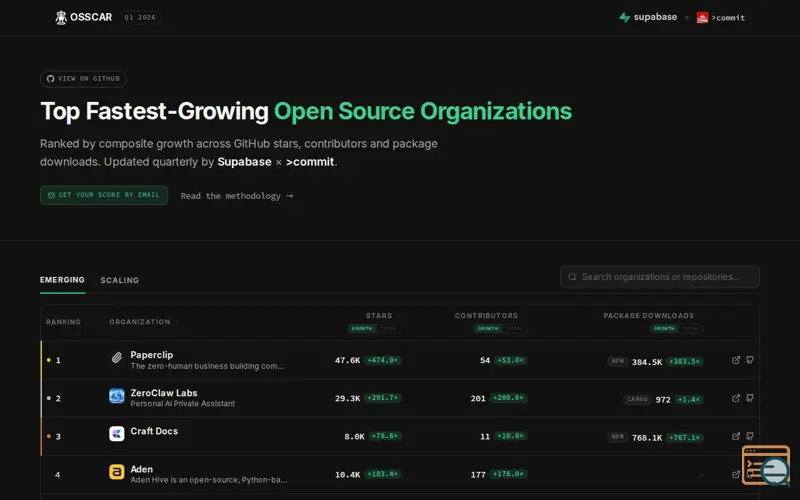Click the magnifier icon in the search box
The width and height of the screenshot is (800, 500).
coord(572,277)
